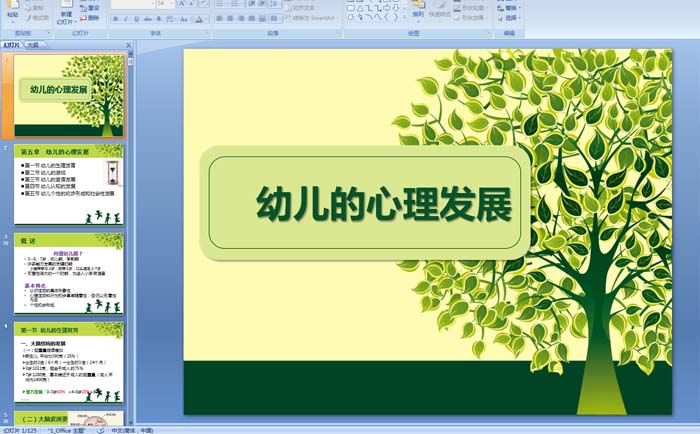
Task: Click the Bullets list icon
Action: [221, 4]
